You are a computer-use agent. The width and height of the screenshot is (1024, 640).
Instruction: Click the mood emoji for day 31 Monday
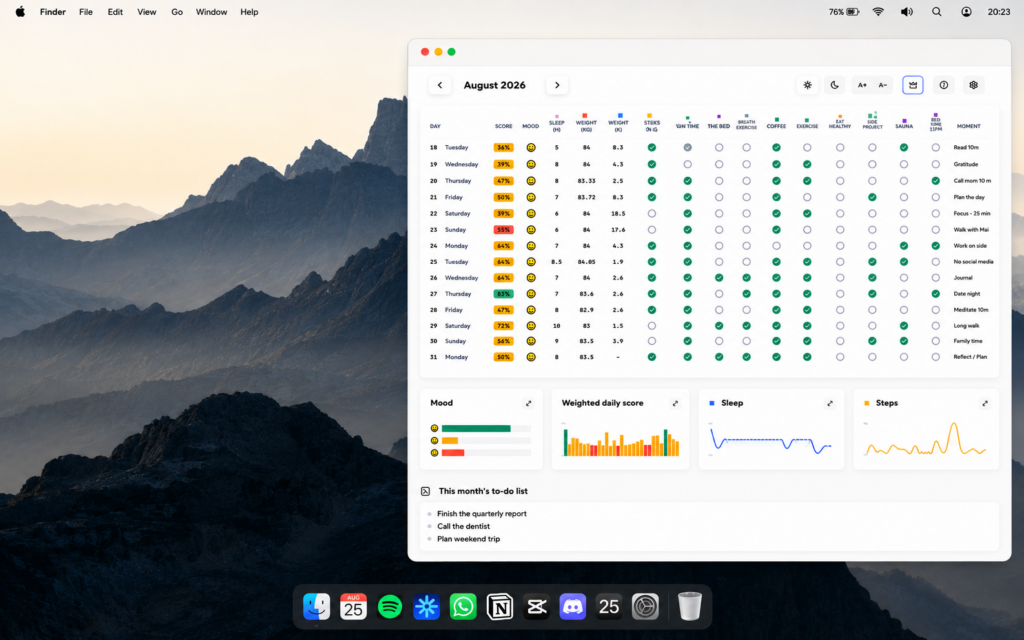531,357
